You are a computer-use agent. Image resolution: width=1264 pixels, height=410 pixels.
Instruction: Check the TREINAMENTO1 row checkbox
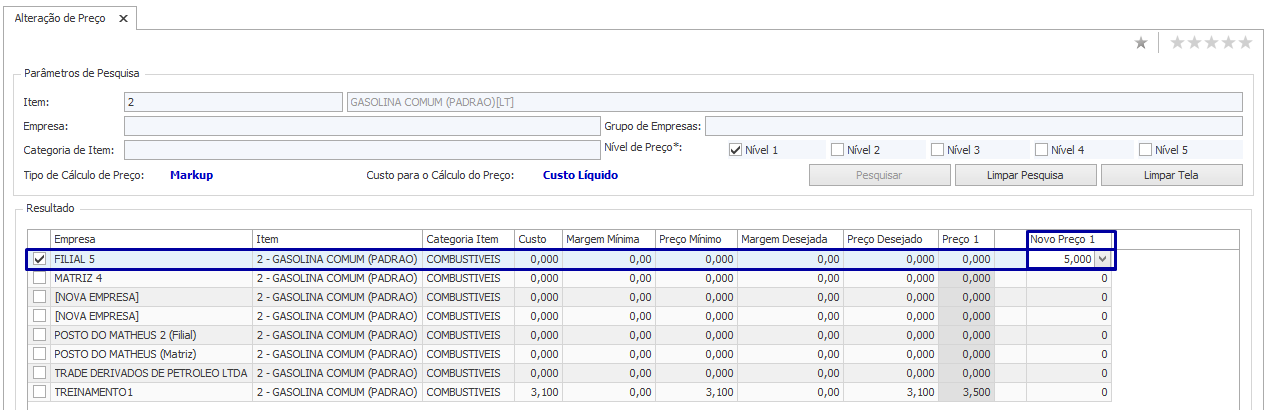(x=39, y=392)
